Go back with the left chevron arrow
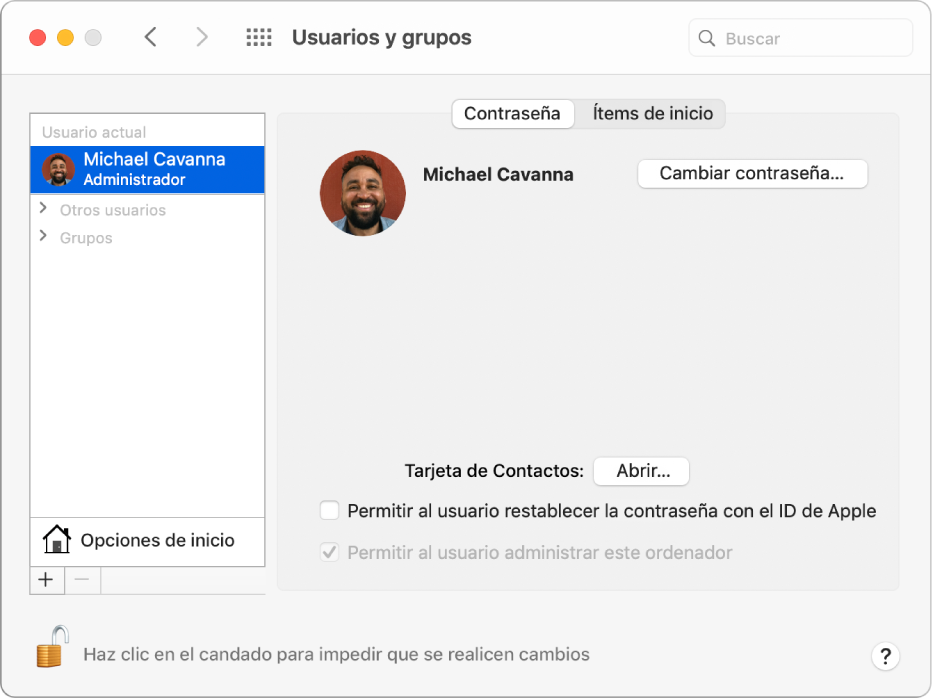 (x=151, y=37)
